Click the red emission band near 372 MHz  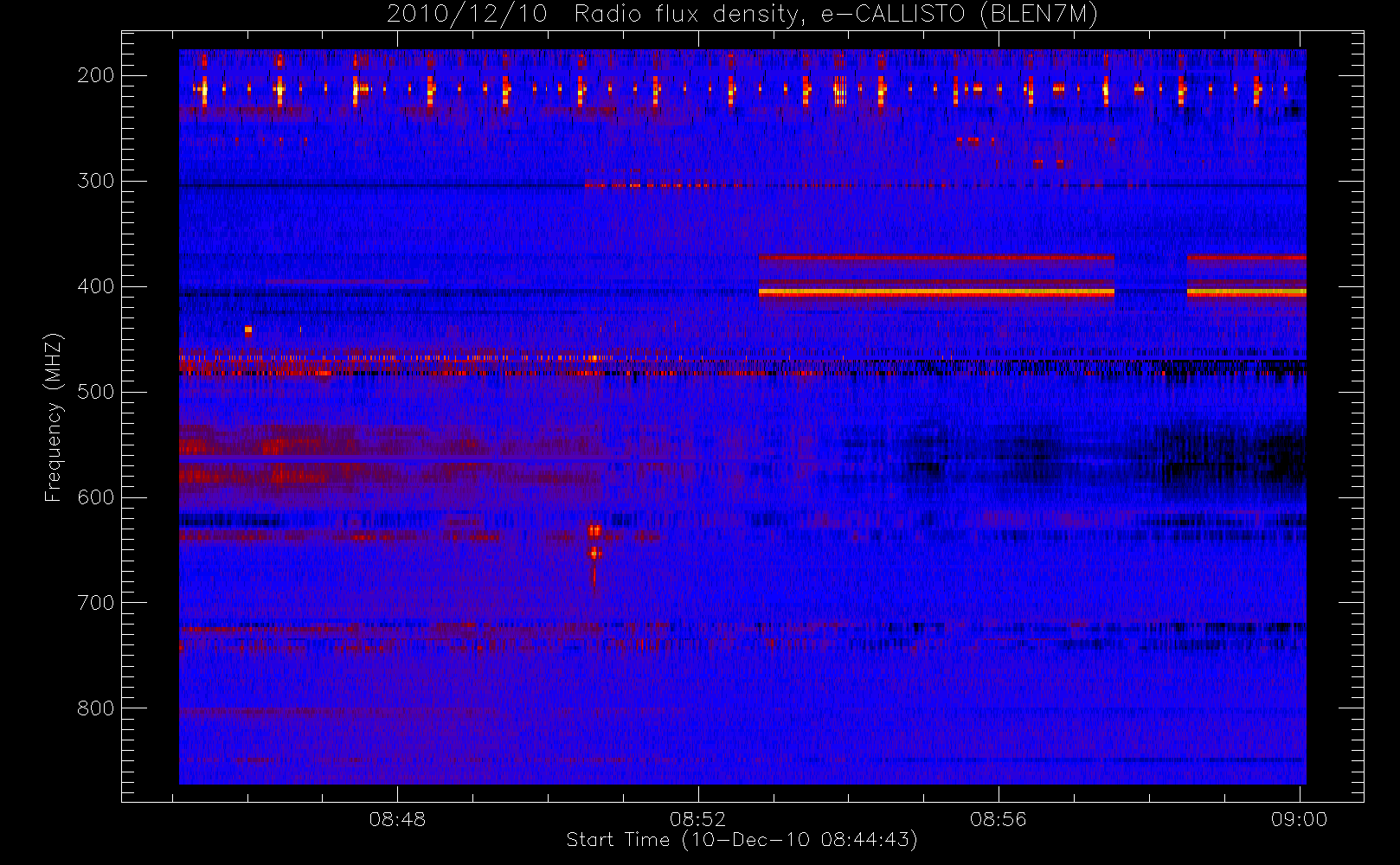tap(936, 257)
